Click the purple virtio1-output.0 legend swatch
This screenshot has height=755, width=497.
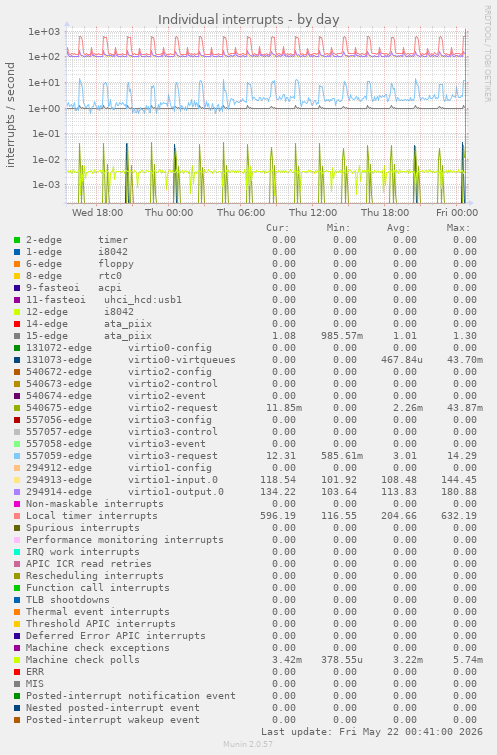click(17, 492)
